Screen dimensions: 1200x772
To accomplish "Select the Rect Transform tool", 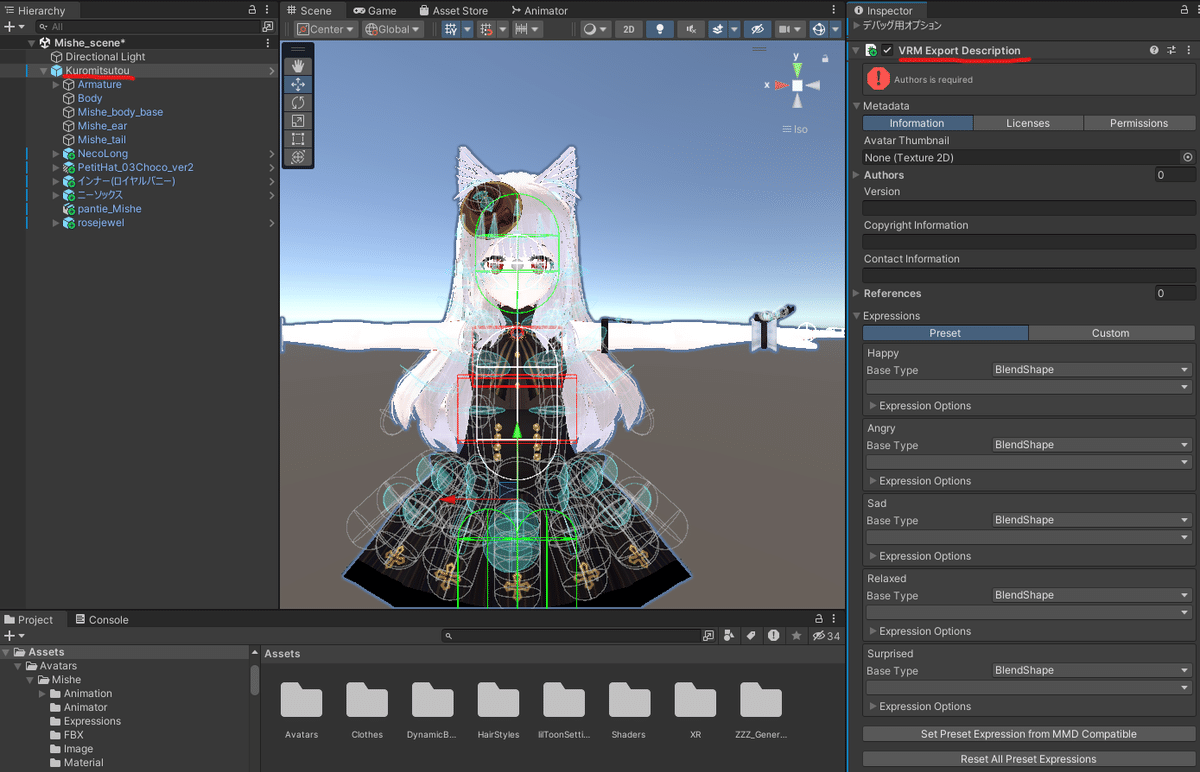I will tap(298, 139).
